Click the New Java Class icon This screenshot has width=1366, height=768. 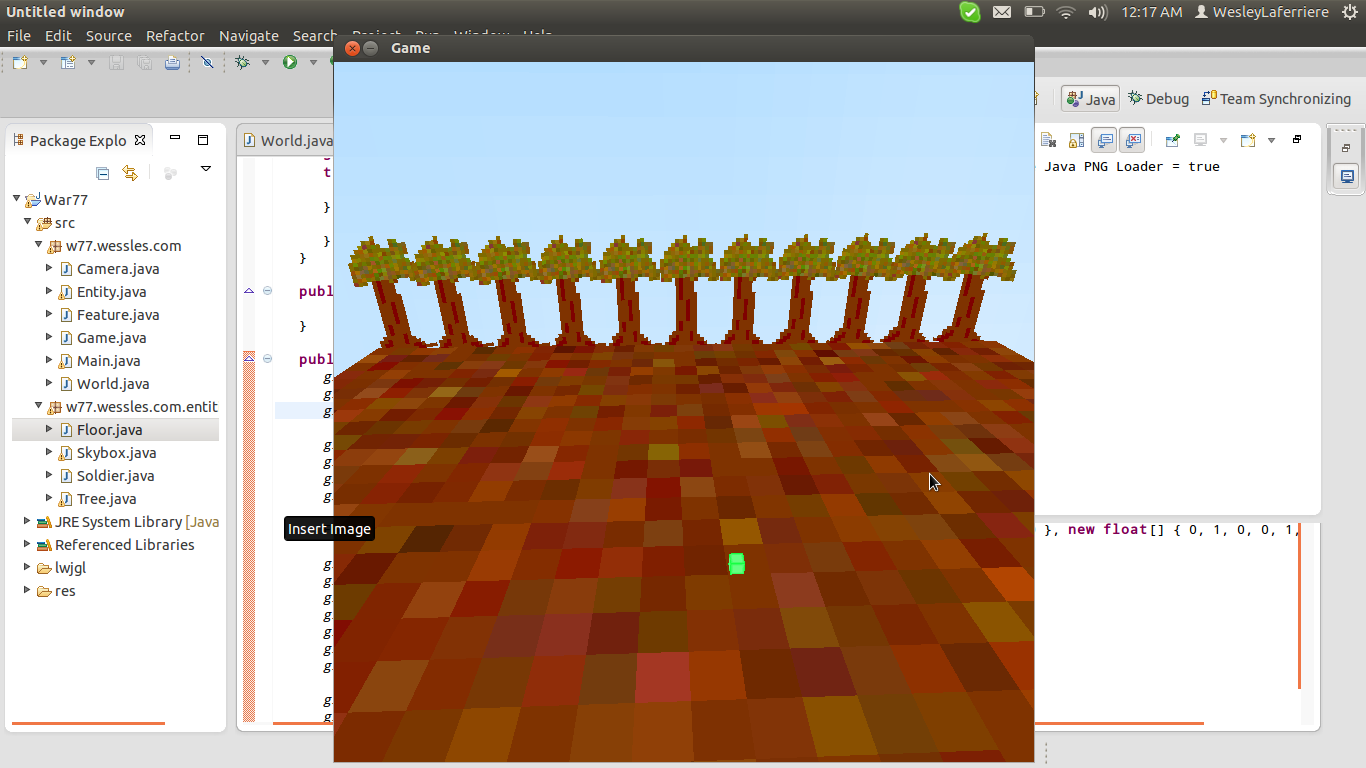[68, 62]
